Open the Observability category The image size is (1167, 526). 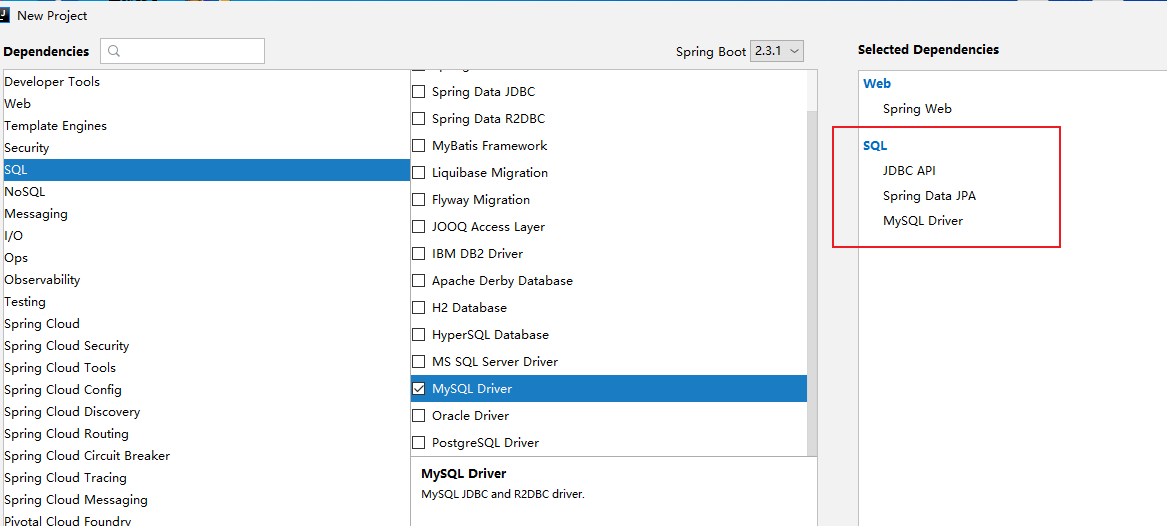click(205, 280)
